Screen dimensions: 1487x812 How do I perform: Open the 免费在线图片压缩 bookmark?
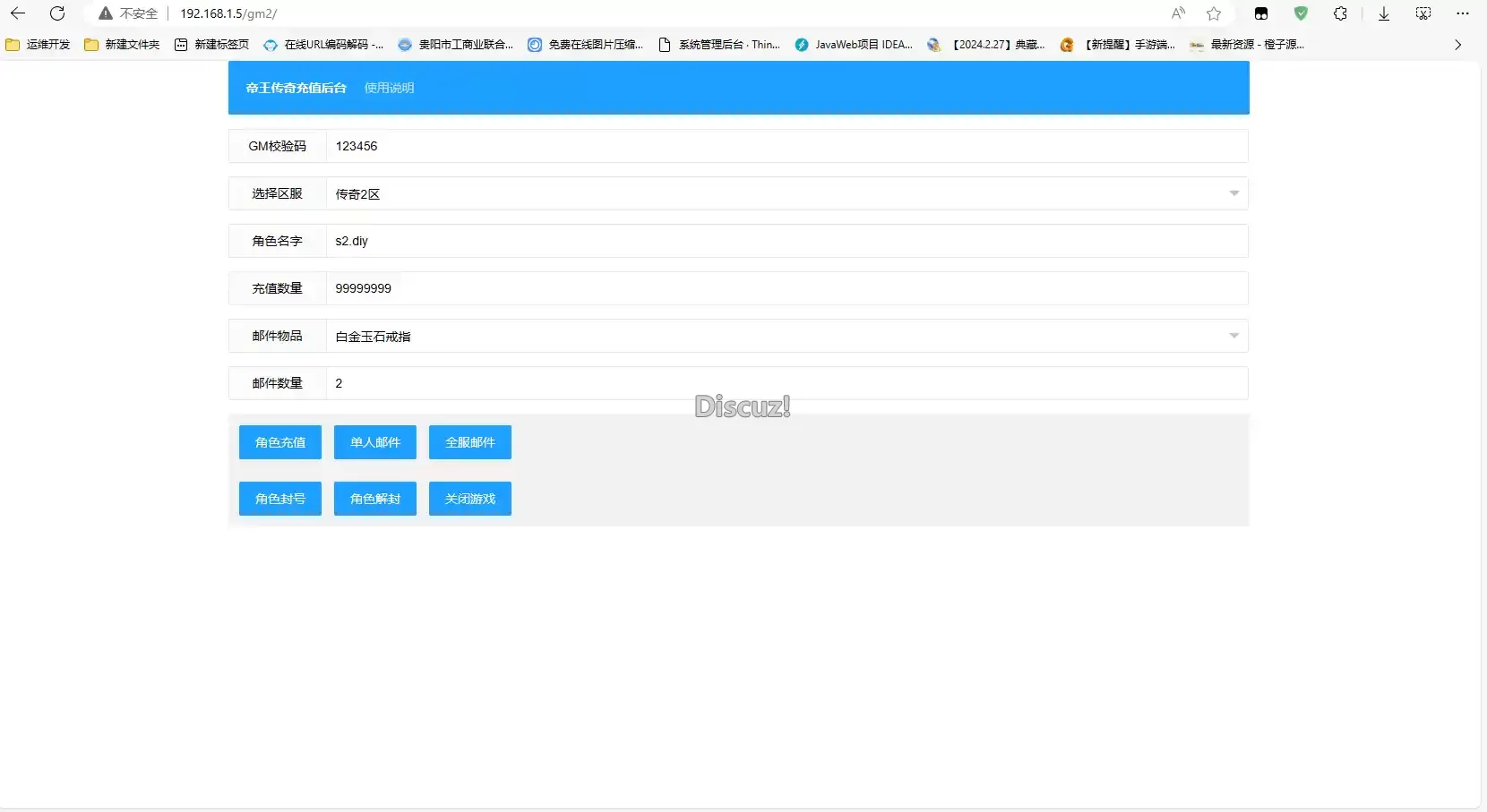pyautogui.click(x=585, y=45)
